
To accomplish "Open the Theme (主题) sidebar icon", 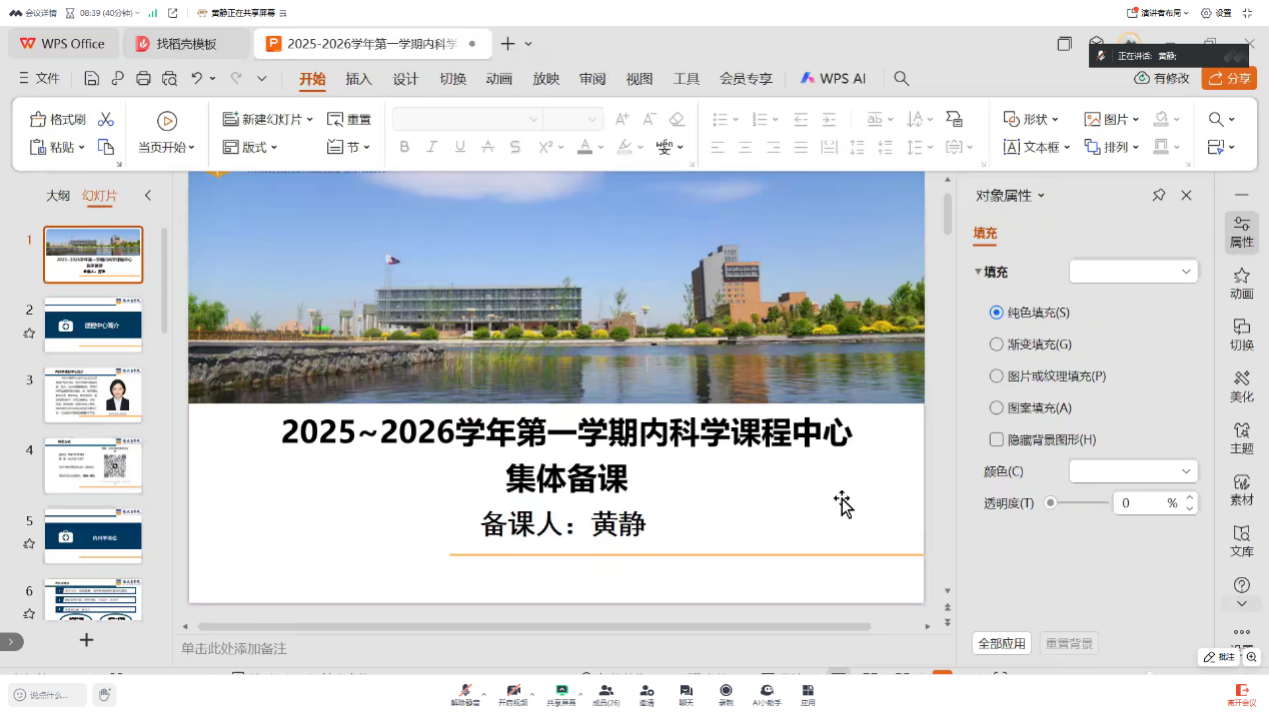I will pos(1241,438).
